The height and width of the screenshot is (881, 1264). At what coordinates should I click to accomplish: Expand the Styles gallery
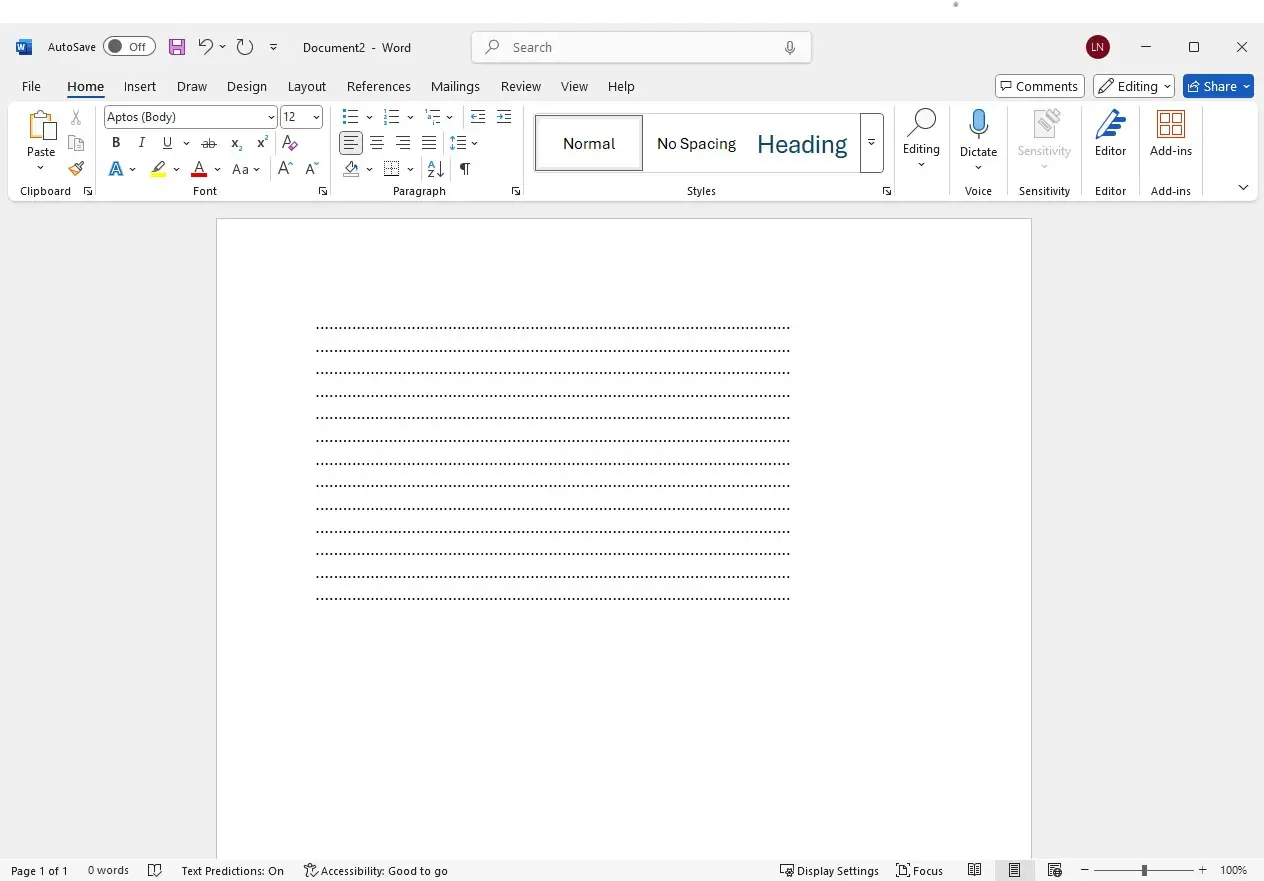(x=871, y=143)
